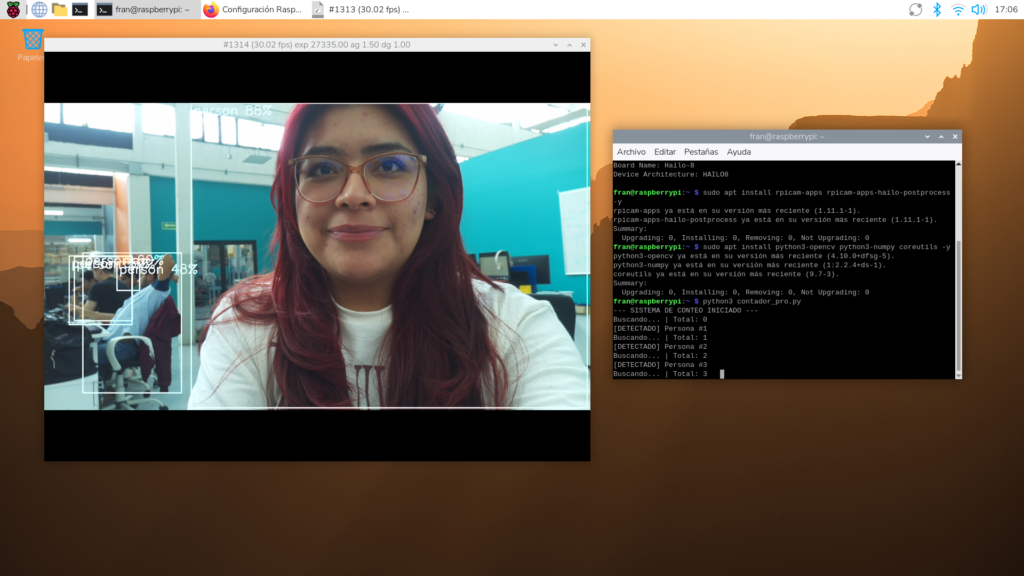Click 'SISTEMA DE CONTEO INICIADO' line
The image size is (1024, 576).
686,311
